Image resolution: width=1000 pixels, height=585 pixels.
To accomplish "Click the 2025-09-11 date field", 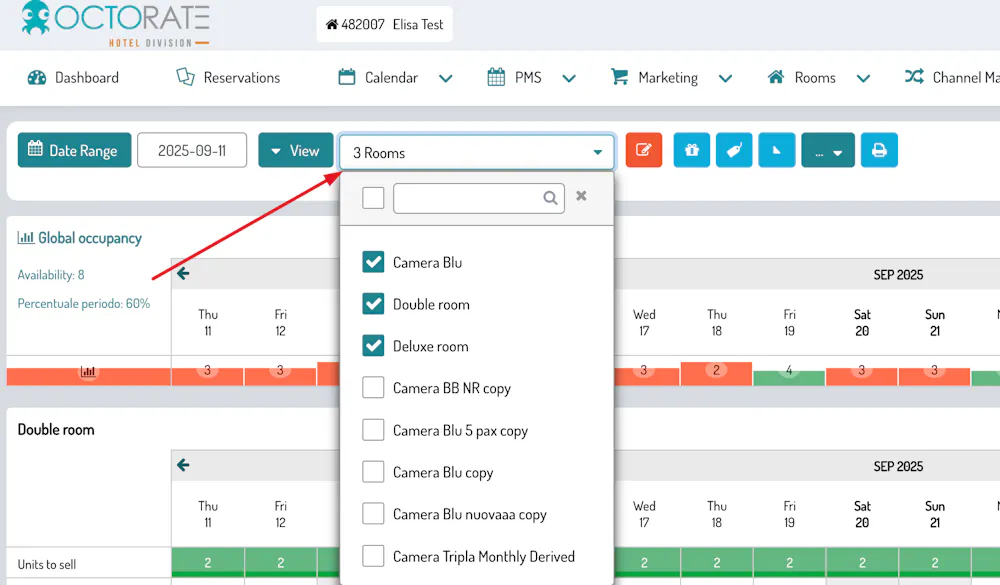I will (192, 150).
